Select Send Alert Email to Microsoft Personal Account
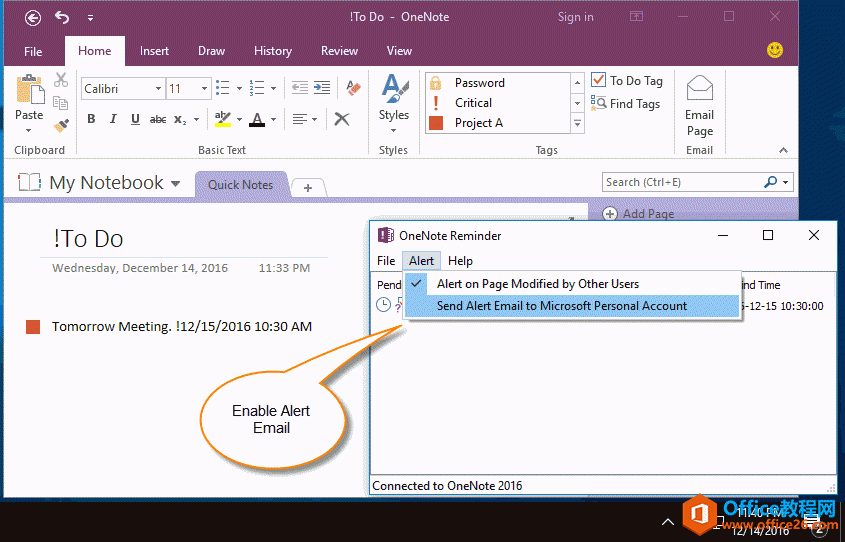Screen dimensions: 845x542 (561, 306)
